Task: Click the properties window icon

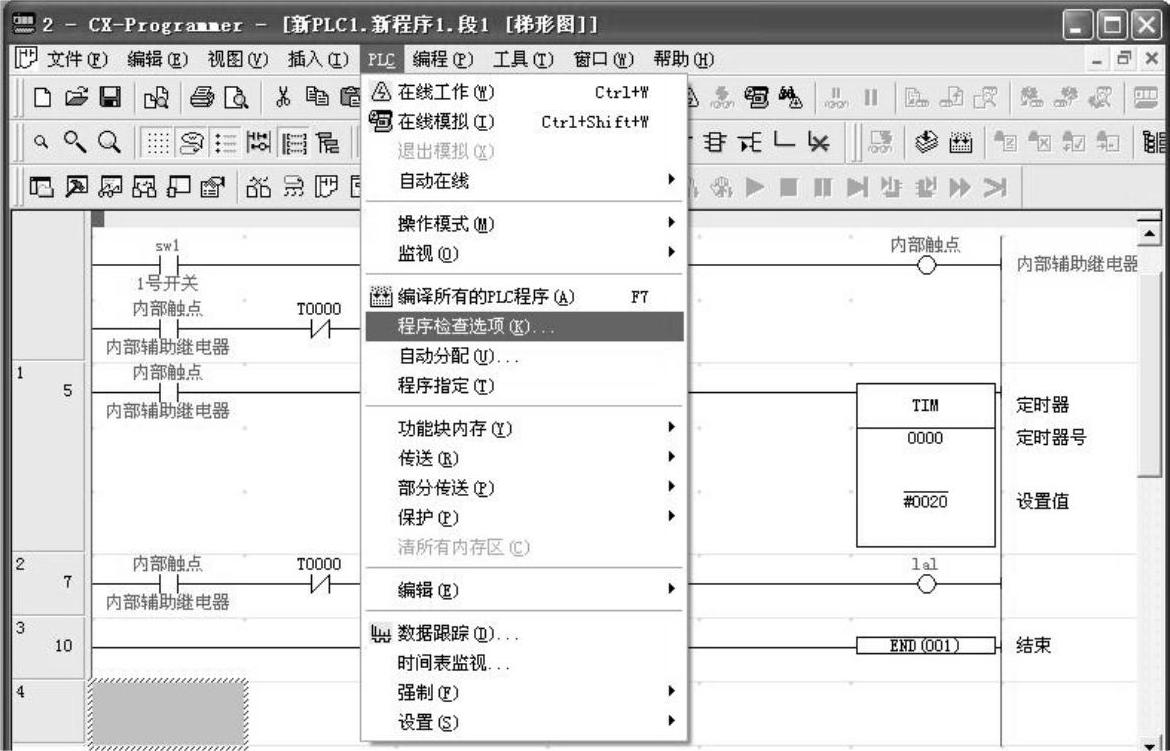Action: [x=213, y=187]
